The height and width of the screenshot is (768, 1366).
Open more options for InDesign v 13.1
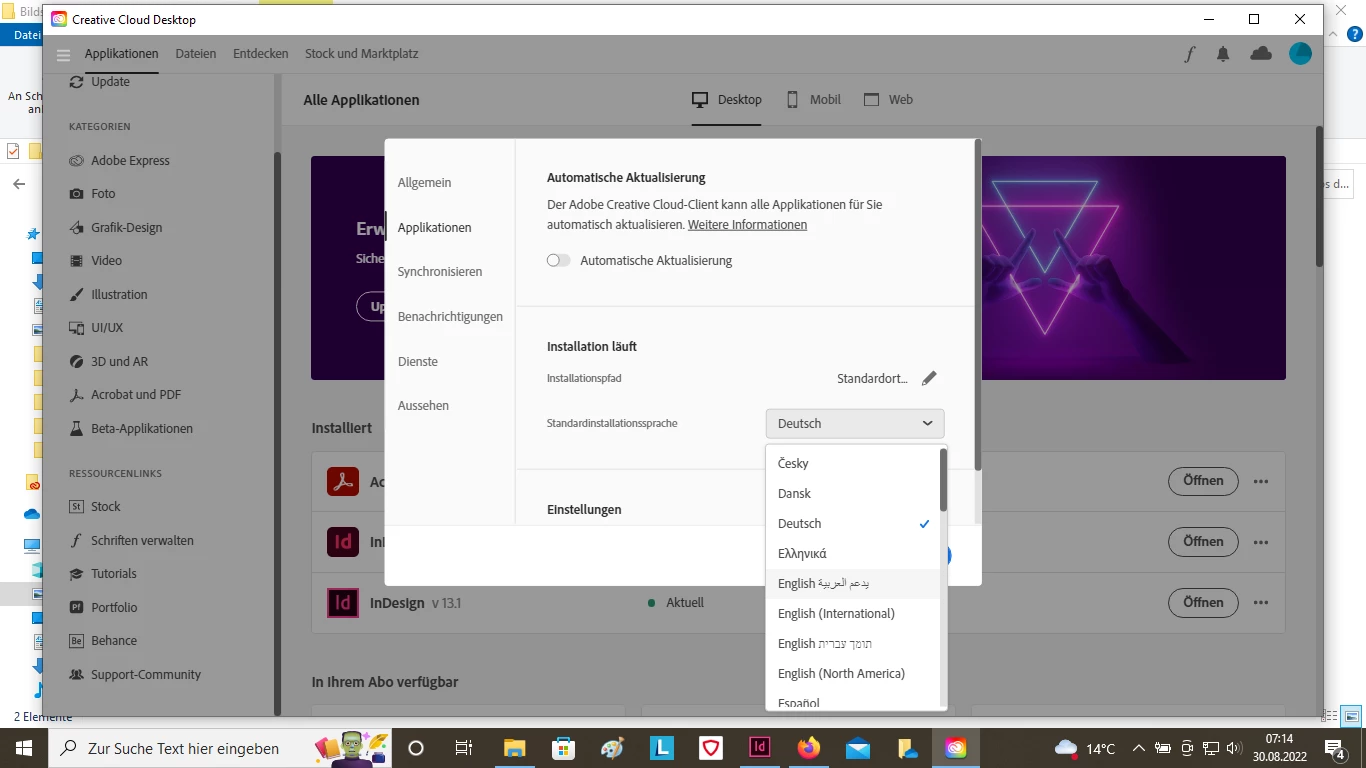pos(1261,603)
